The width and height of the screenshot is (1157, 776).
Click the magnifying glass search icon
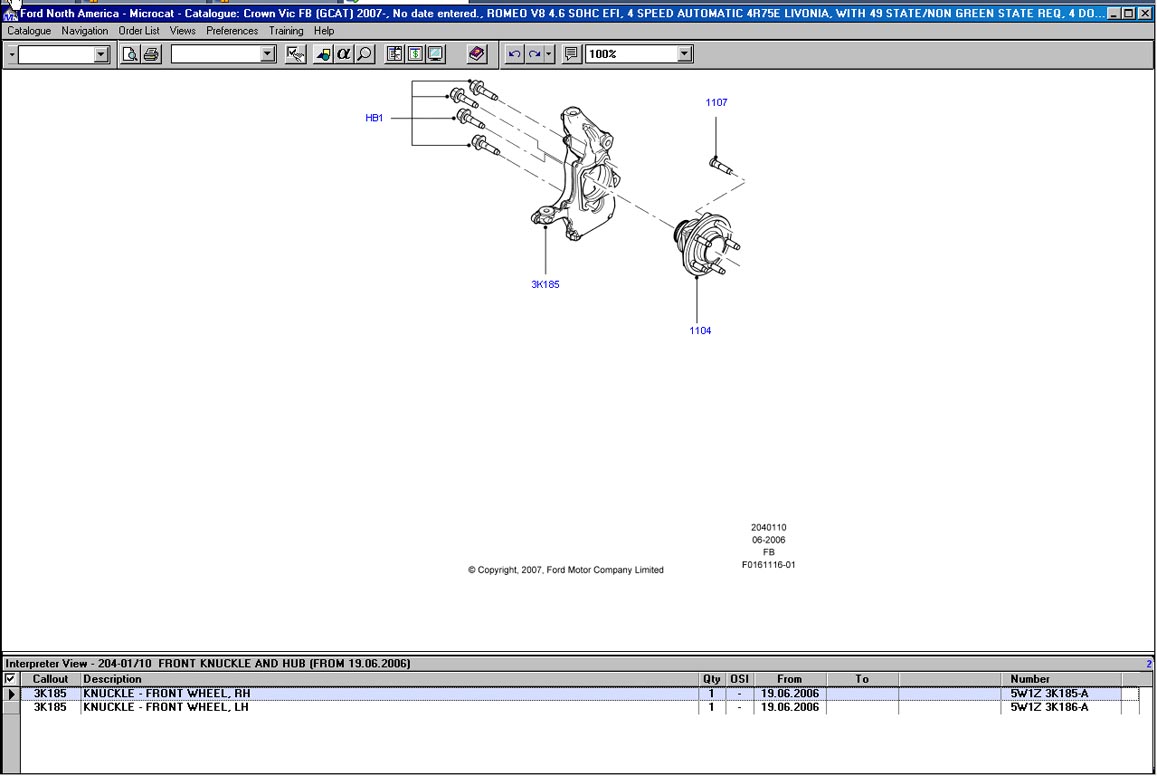click(365, 54)
